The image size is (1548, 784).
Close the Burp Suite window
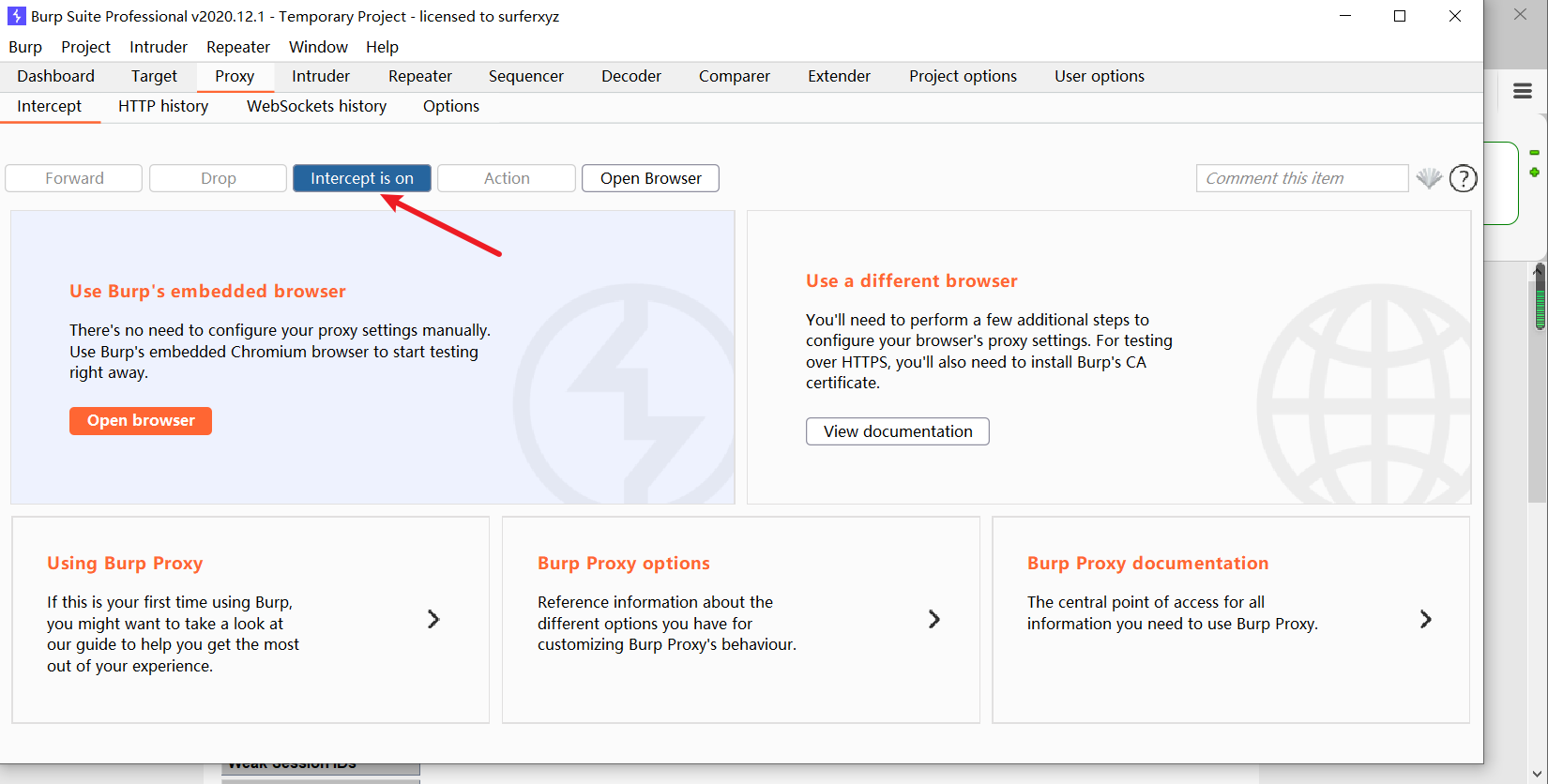pyautogui.click(x=1455, y=16)
